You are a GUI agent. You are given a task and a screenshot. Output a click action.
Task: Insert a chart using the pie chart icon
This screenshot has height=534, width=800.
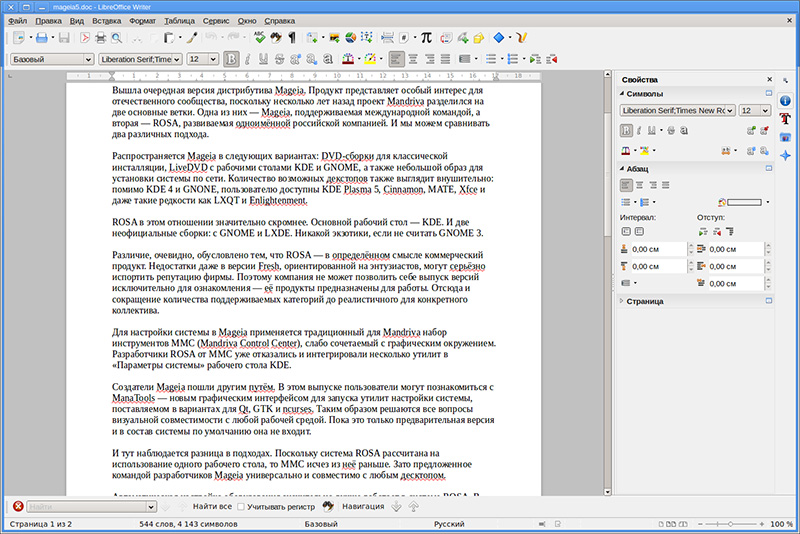(351, 38)
